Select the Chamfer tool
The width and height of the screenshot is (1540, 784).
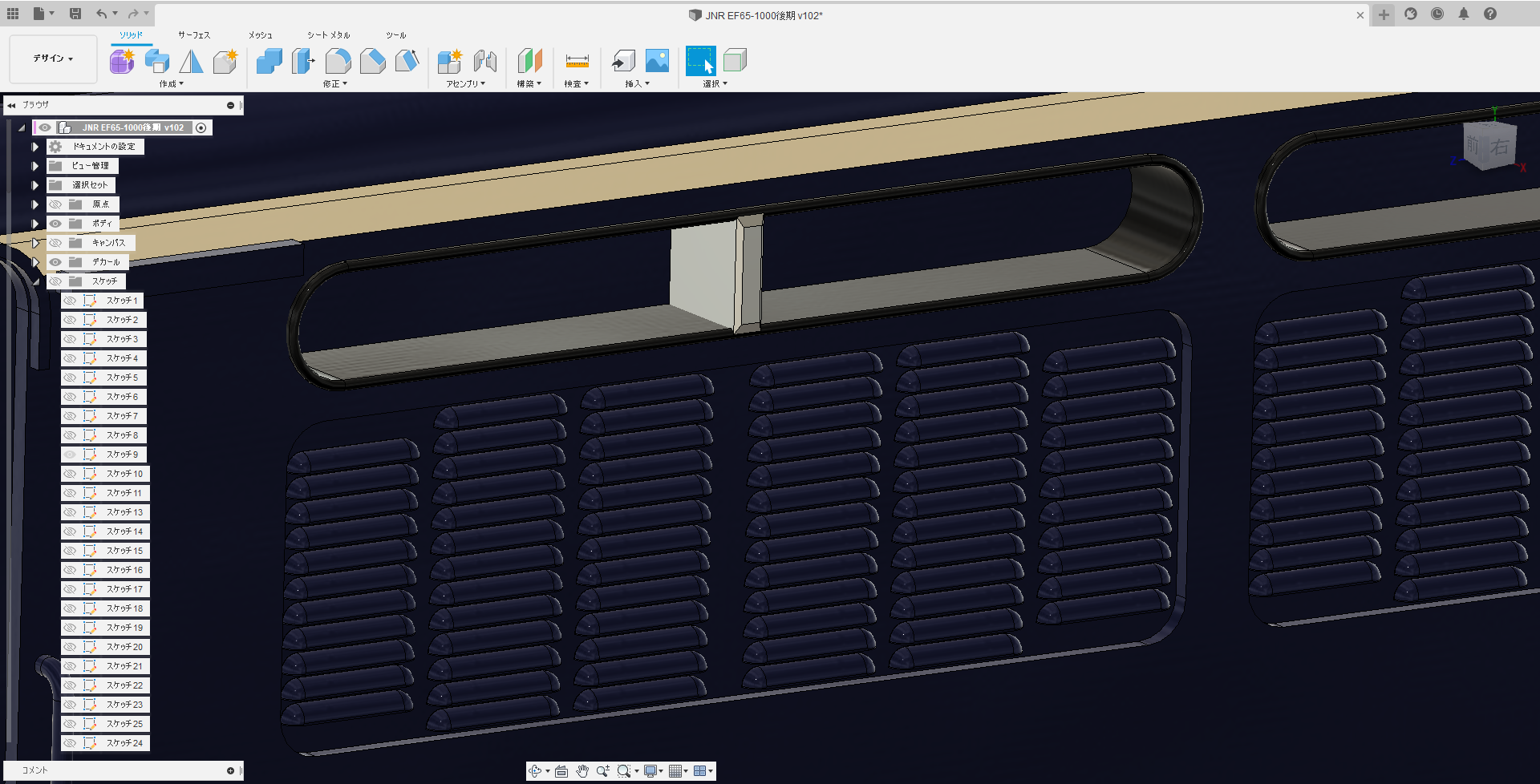(x=372, y=61)
